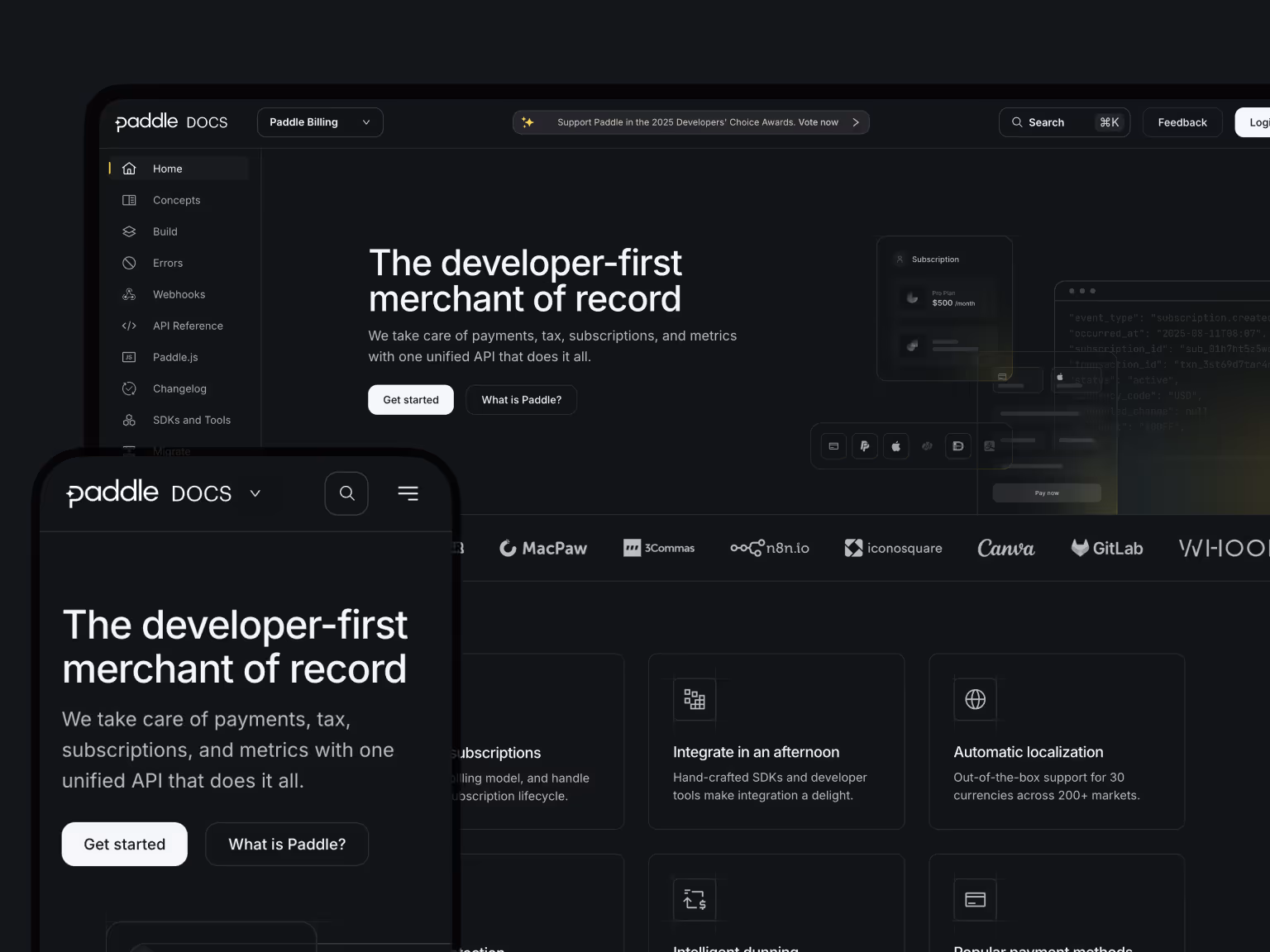Click the Developers' Choice Awards vote banner

tap(691, 122)
